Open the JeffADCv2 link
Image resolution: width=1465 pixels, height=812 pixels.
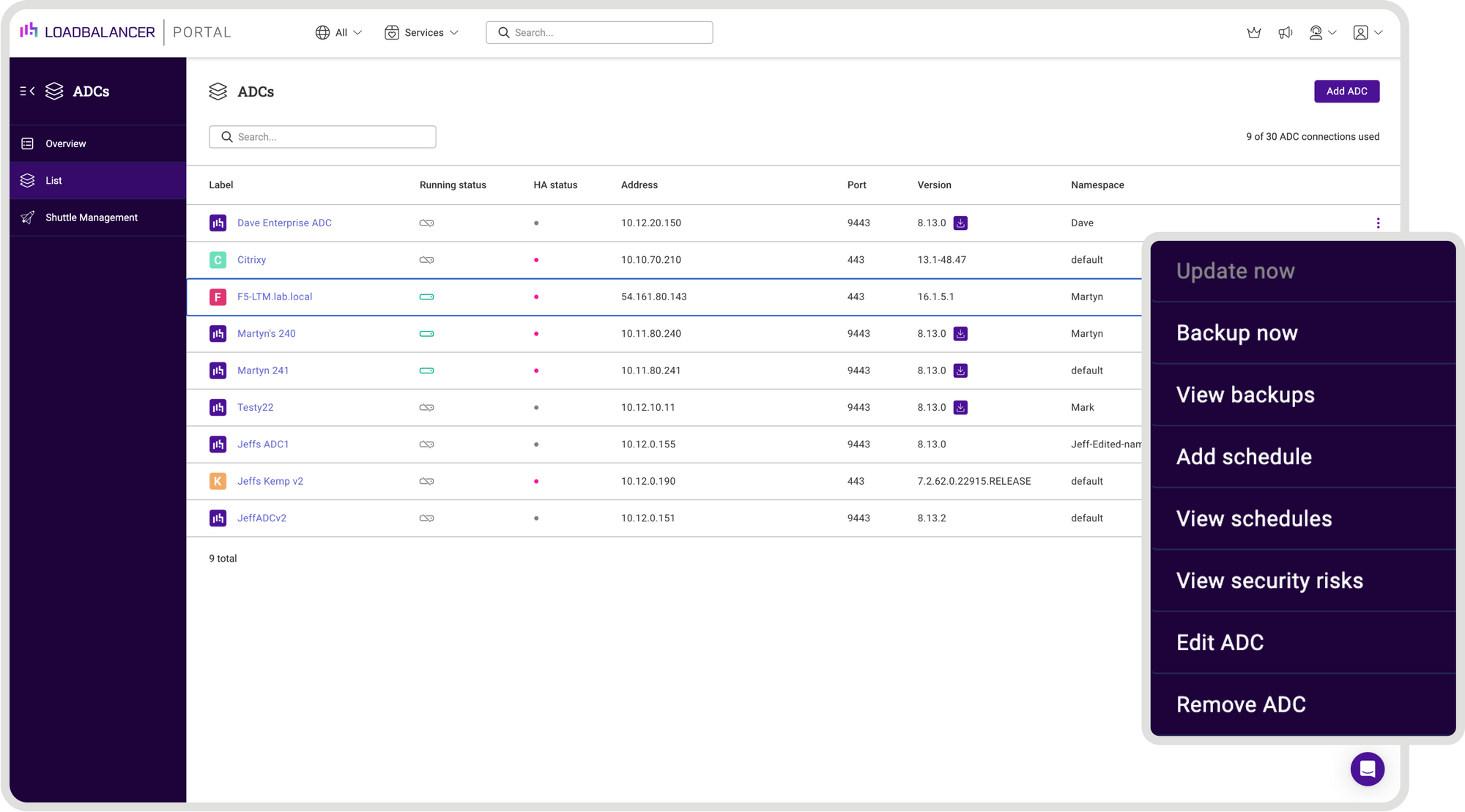(x=262, y=518)
